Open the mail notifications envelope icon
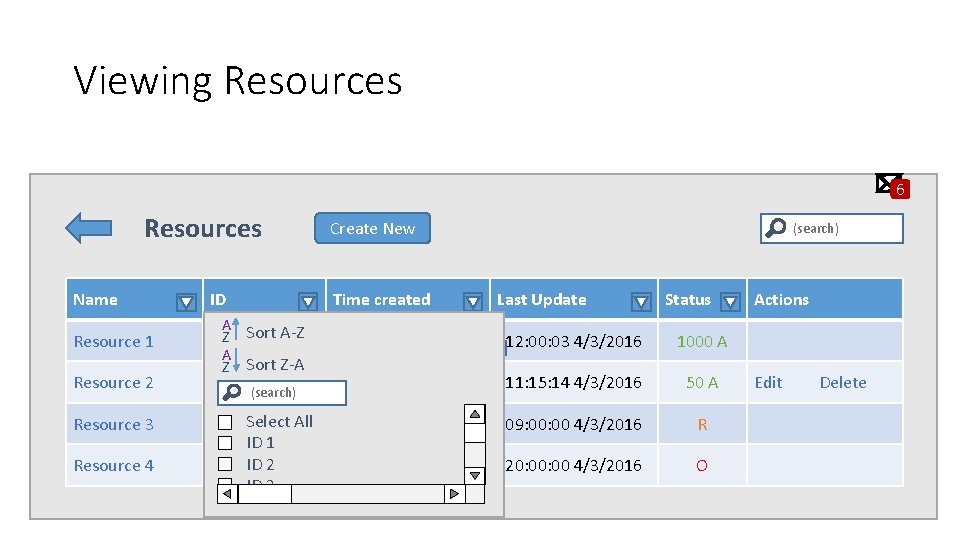The width and height of the screenshot is (960, 540). [887, 182]
